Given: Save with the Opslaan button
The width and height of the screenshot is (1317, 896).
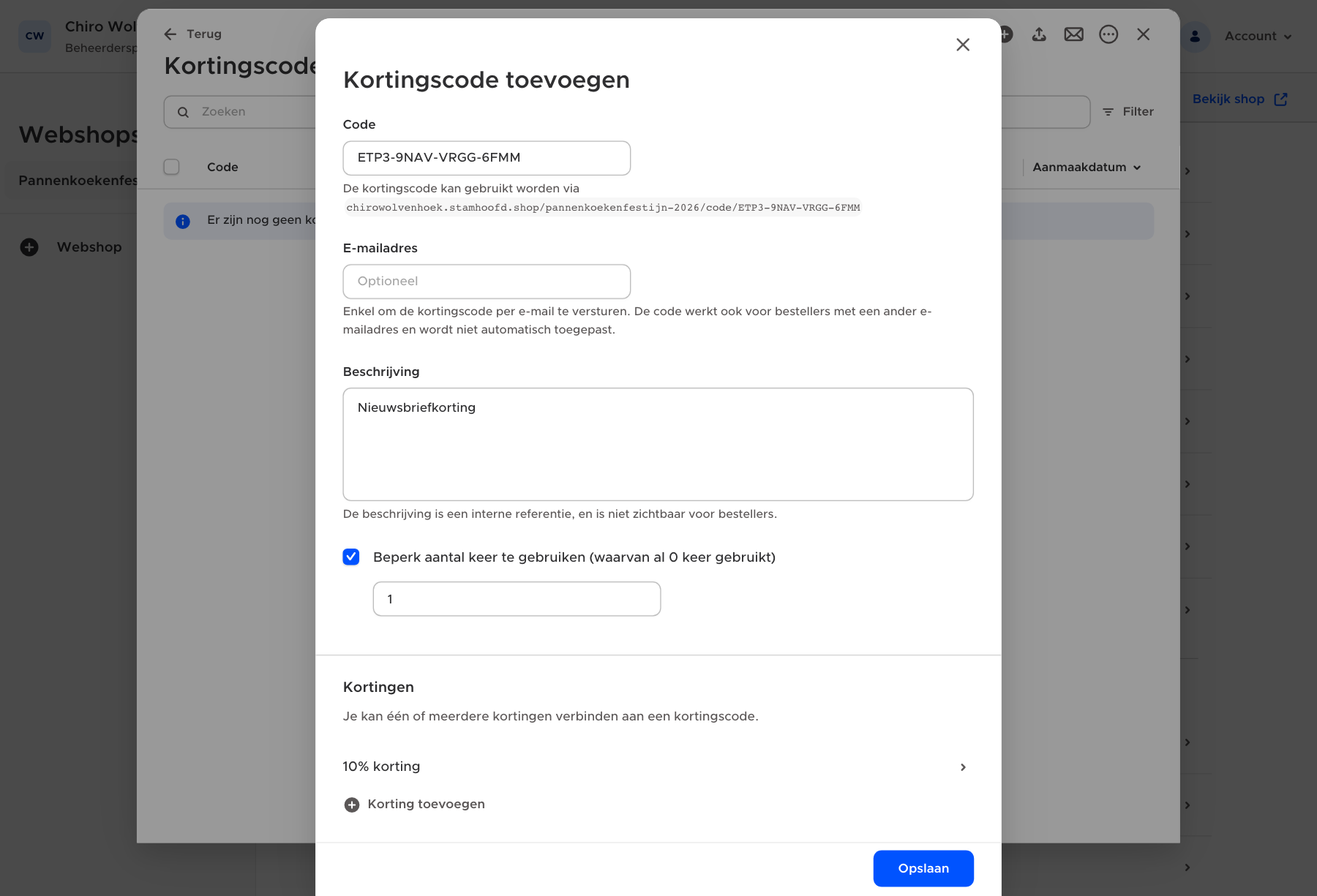Looking at the screenshot, I should point(923,868).
